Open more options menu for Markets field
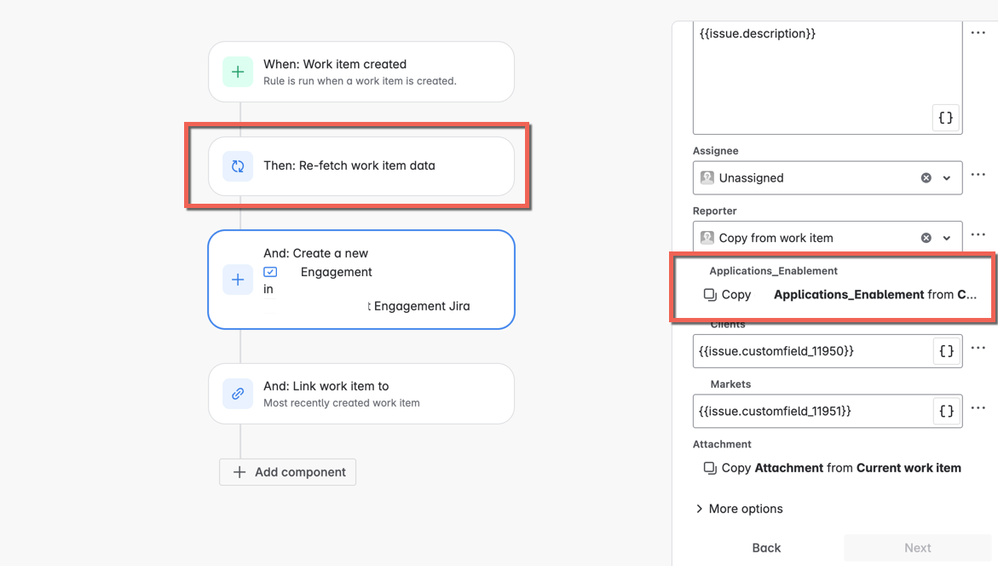Image resolution: width=998 pixels, height=566 pixels. [x=978, y=407]
